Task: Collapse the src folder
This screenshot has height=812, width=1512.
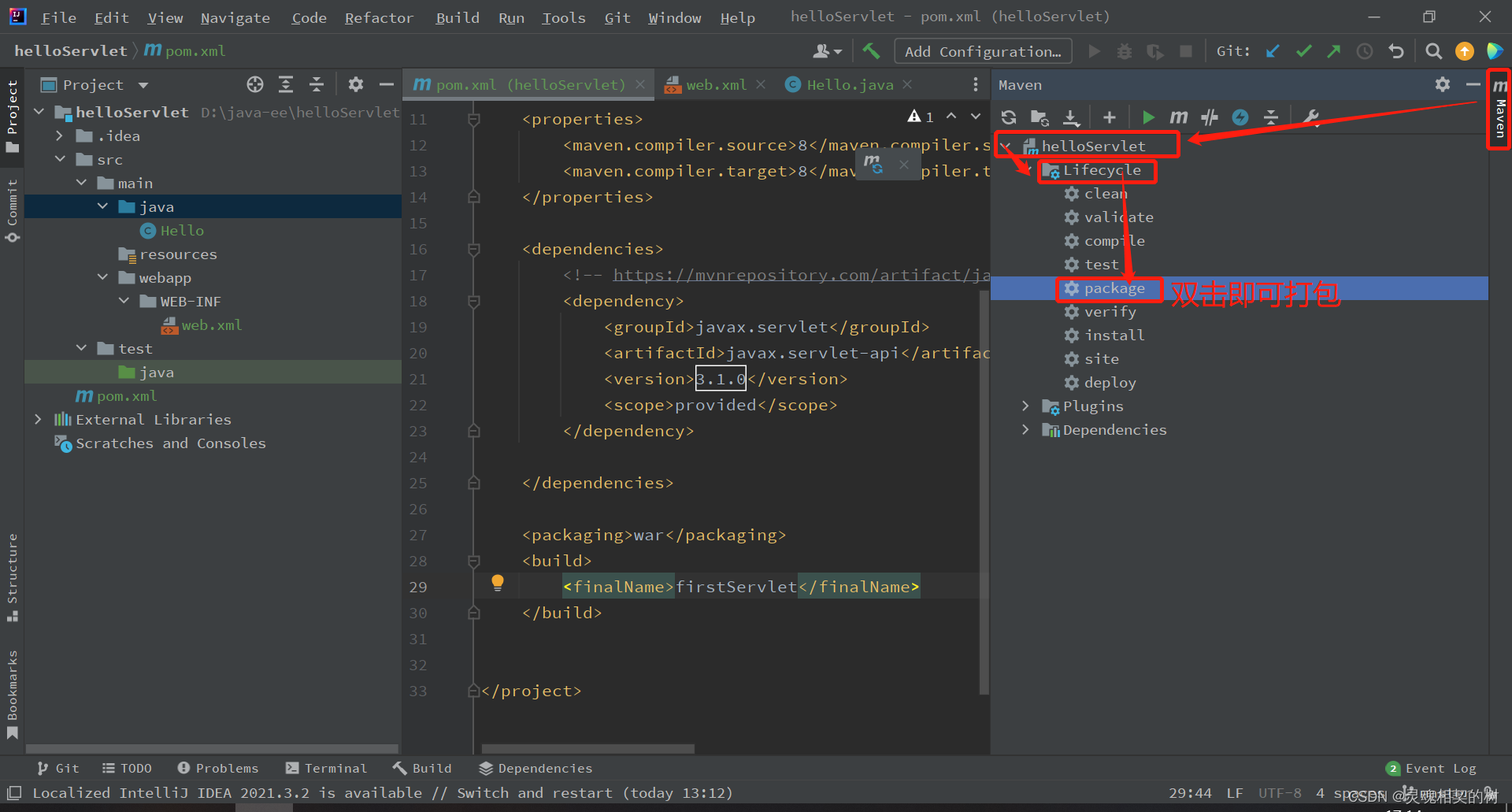Action: click(x=60, y=159)
